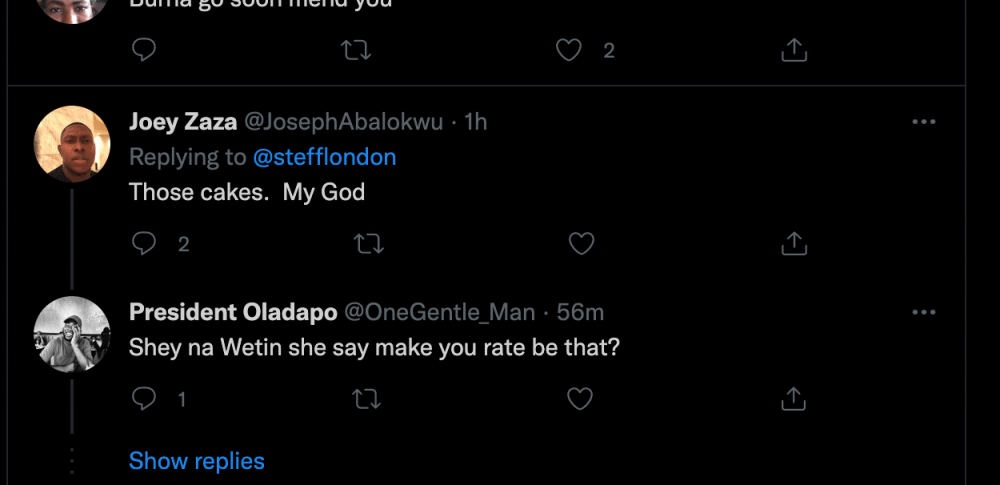
Task: Open more options on Joey Zaza's tweet
Action: pos(924,122)
